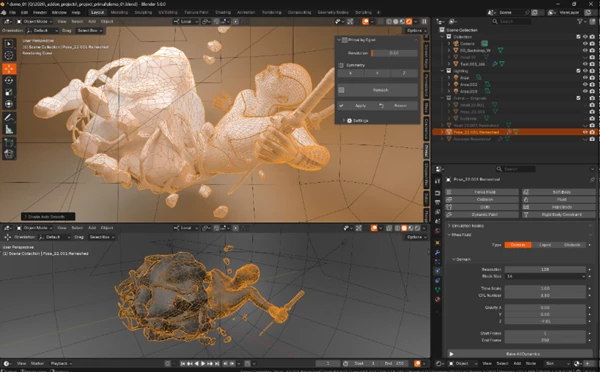Hide the Camera object in outliner
Viewport: 600px width, 372px height.
tap(585, 44)
